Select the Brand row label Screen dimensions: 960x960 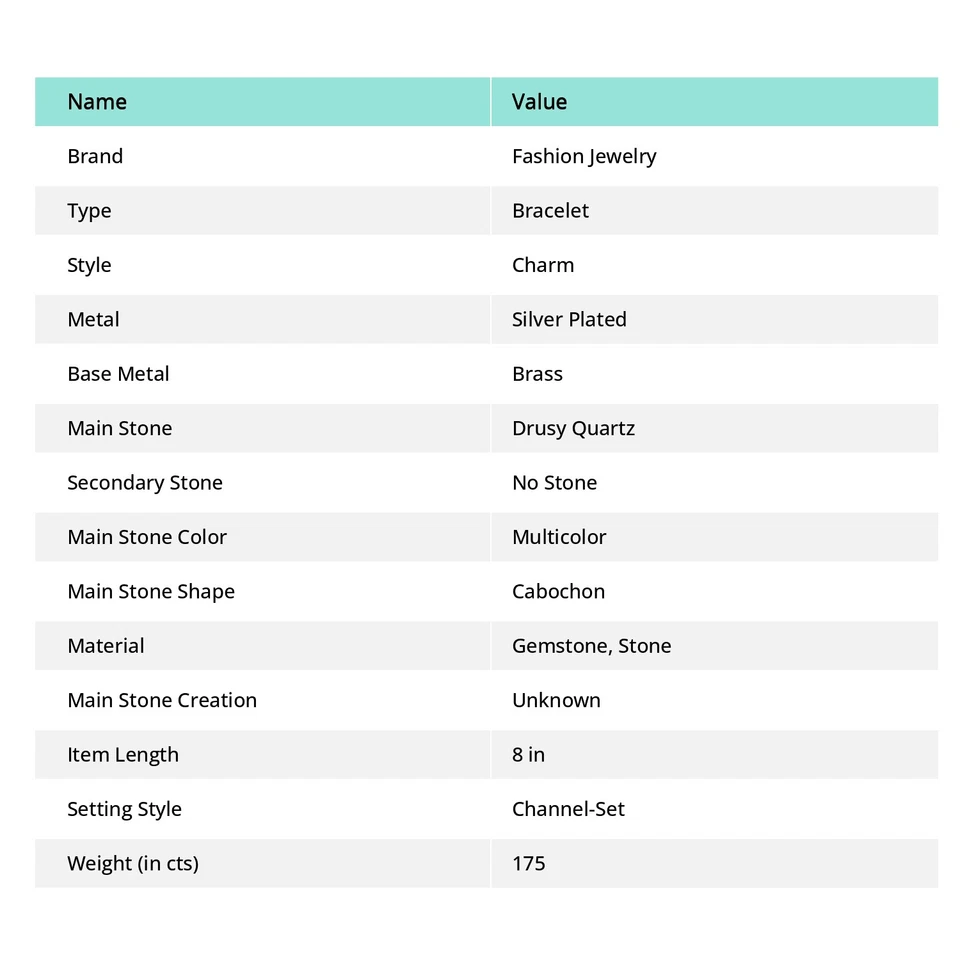[x=95, y=156]
